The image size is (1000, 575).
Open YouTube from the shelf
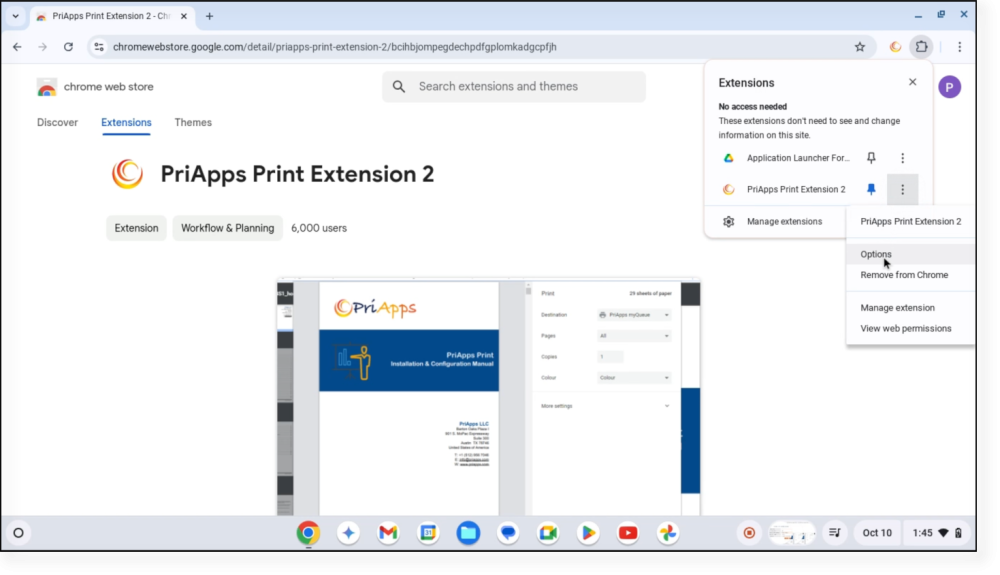click(x=628, y=533)
